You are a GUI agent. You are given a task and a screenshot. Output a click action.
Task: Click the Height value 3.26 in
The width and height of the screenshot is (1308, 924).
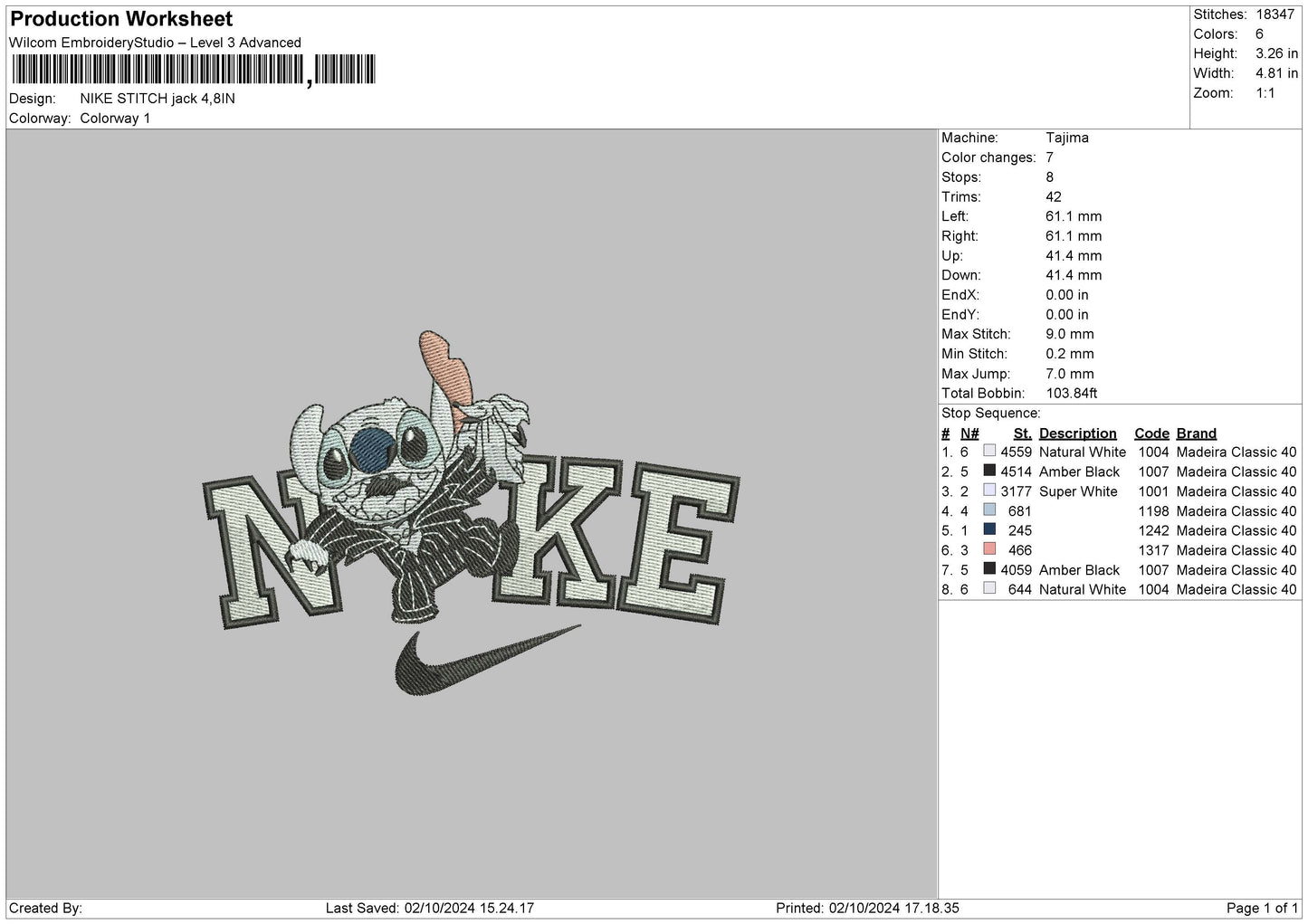click(x=1276, y=54)
